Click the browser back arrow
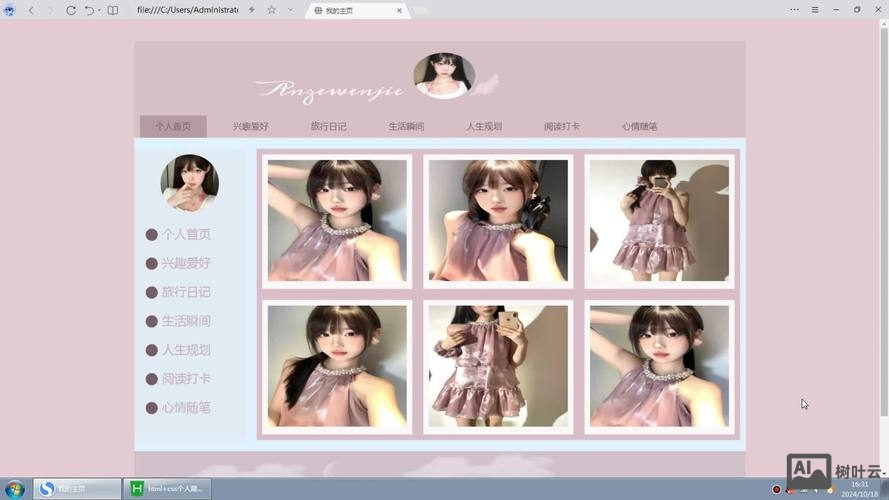This screenshot has width=889, height=500. pyautogui.click(x=31, y=10)
